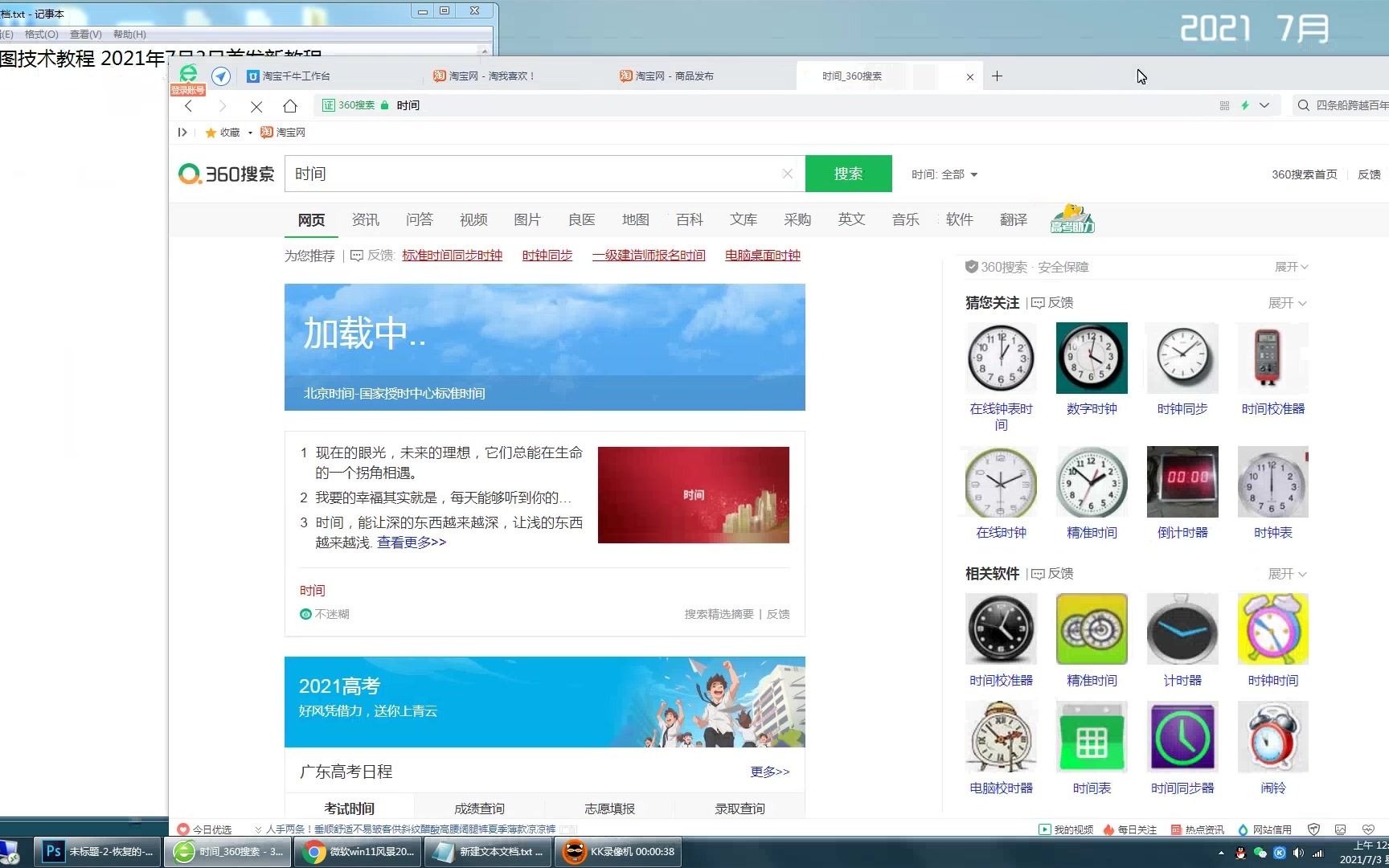Click the browser address bar text 时间
This screenshot has width=1389, height=868.
[x=408, y=105]
